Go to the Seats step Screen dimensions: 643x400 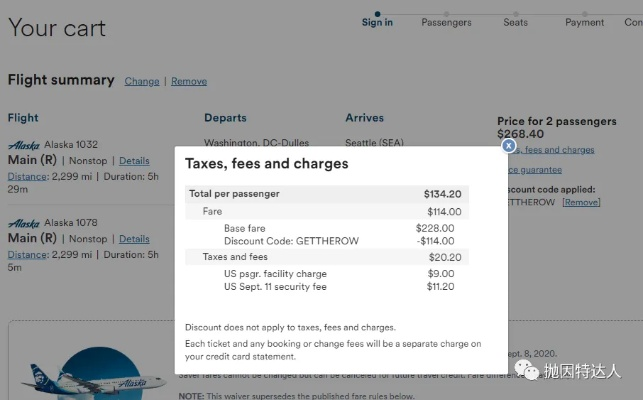pos(515,23)
